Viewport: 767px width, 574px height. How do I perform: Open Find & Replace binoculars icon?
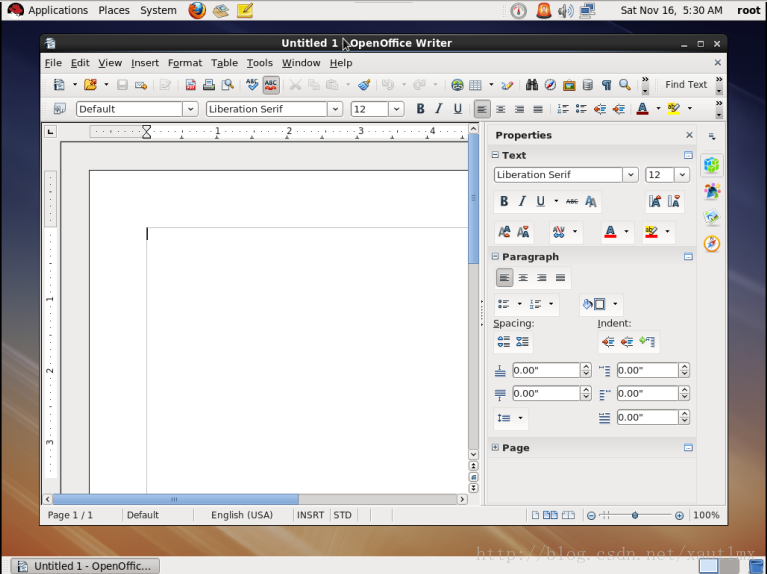532,85
